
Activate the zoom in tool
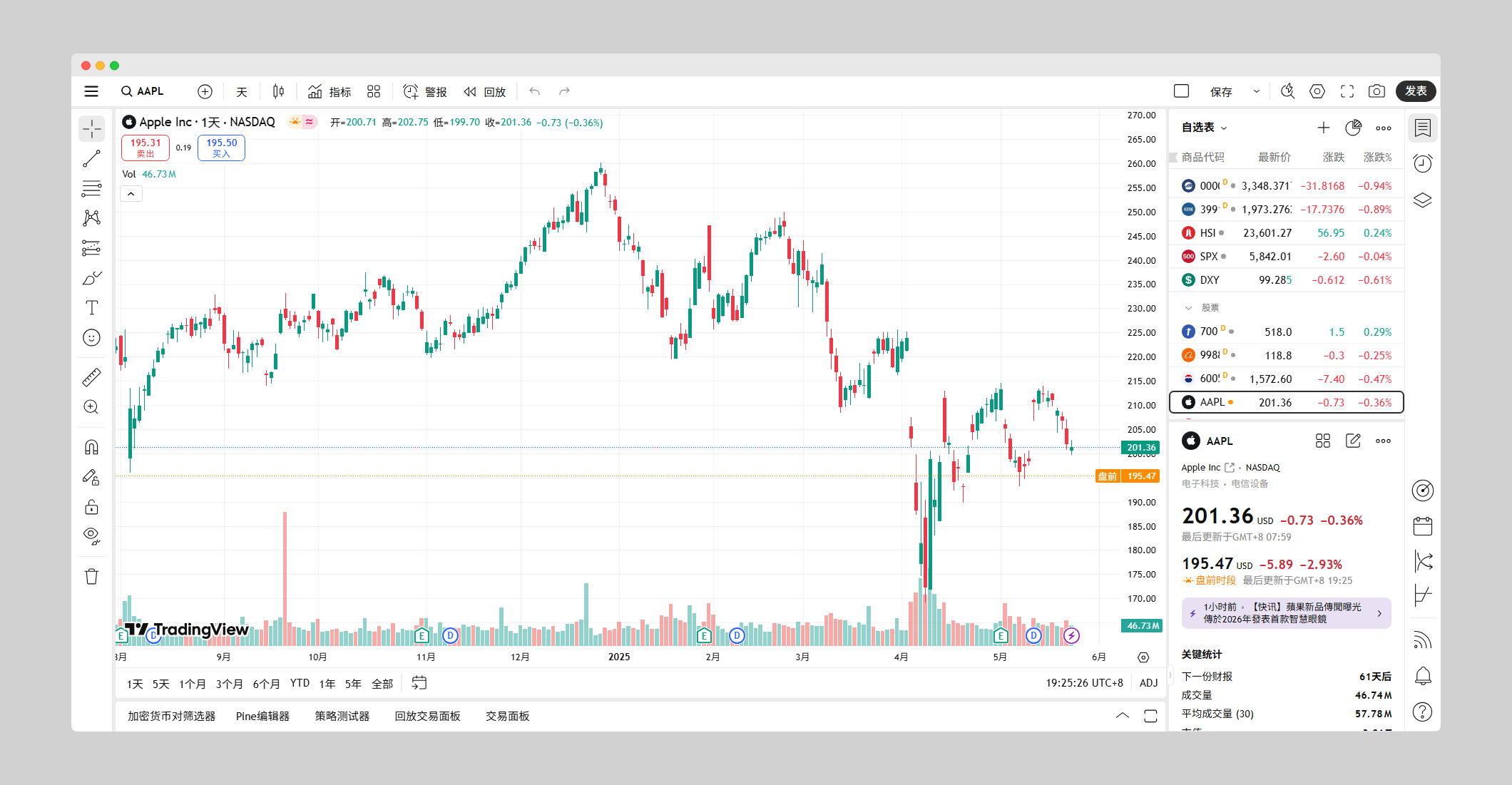(x=92, y=407)
